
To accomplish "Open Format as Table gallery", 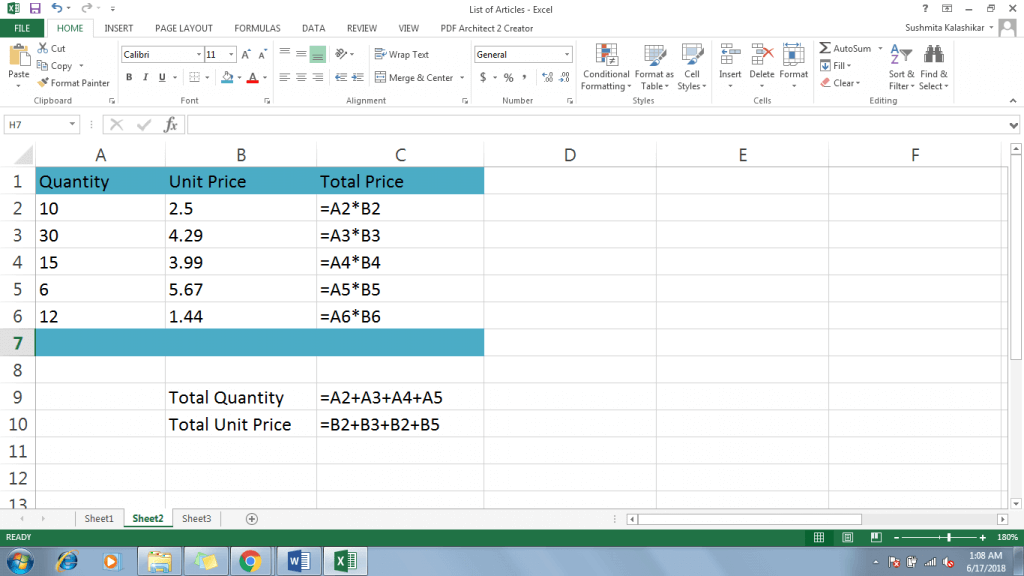I will [x=654, y=56].
